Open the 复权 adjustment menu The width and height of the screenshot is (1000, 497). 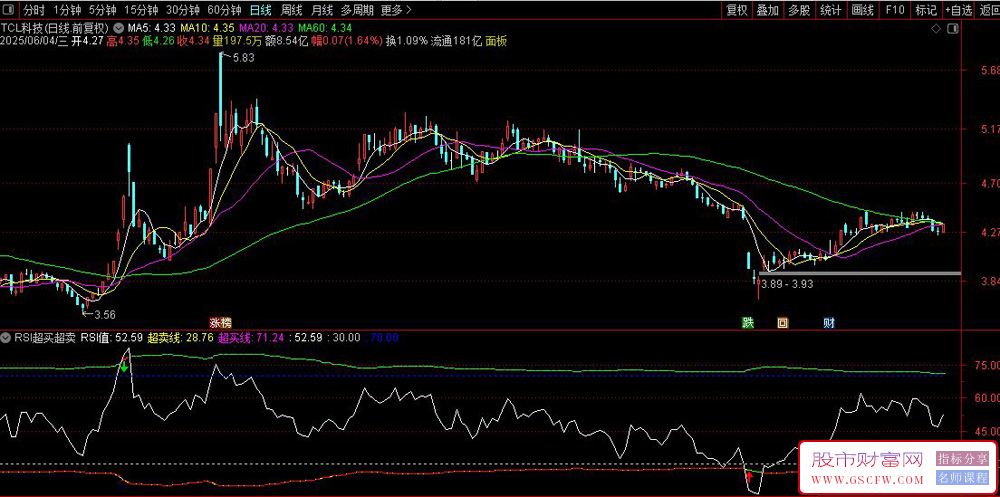[x=737, y=10]
